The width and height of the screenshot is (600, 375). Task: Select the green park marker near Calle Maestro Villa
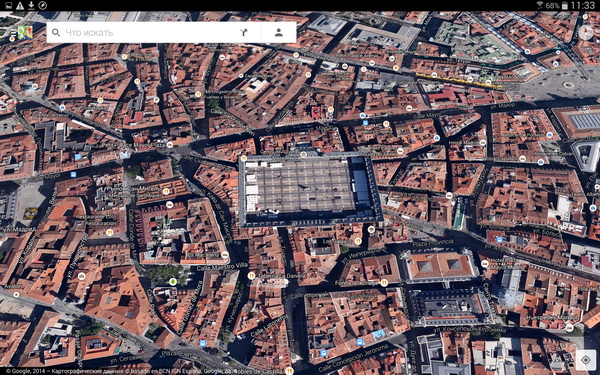(x=173, y=282)
